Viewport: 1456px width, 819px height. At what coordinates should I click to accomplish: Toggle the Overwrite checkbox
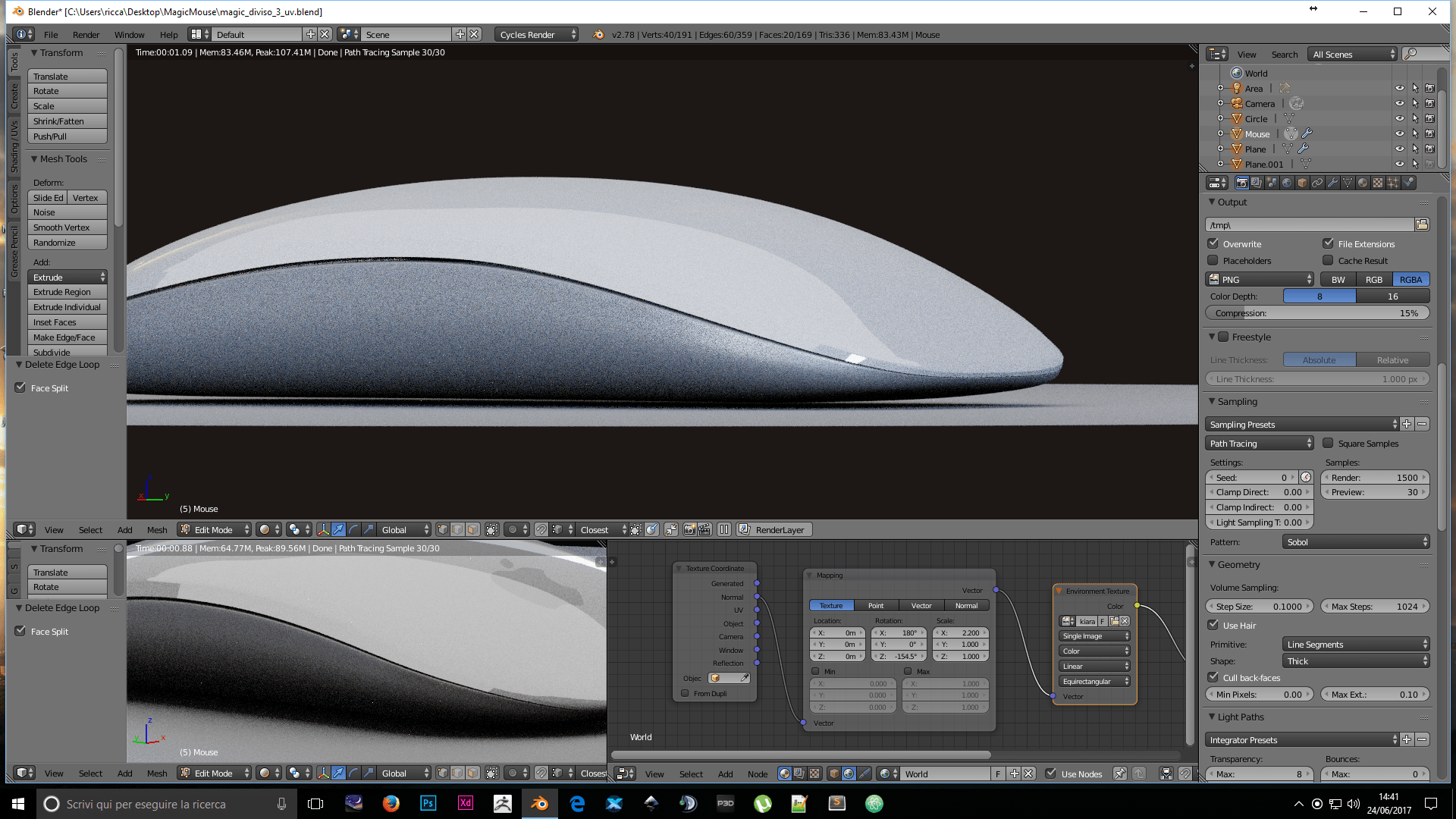tap(1213, 243)
